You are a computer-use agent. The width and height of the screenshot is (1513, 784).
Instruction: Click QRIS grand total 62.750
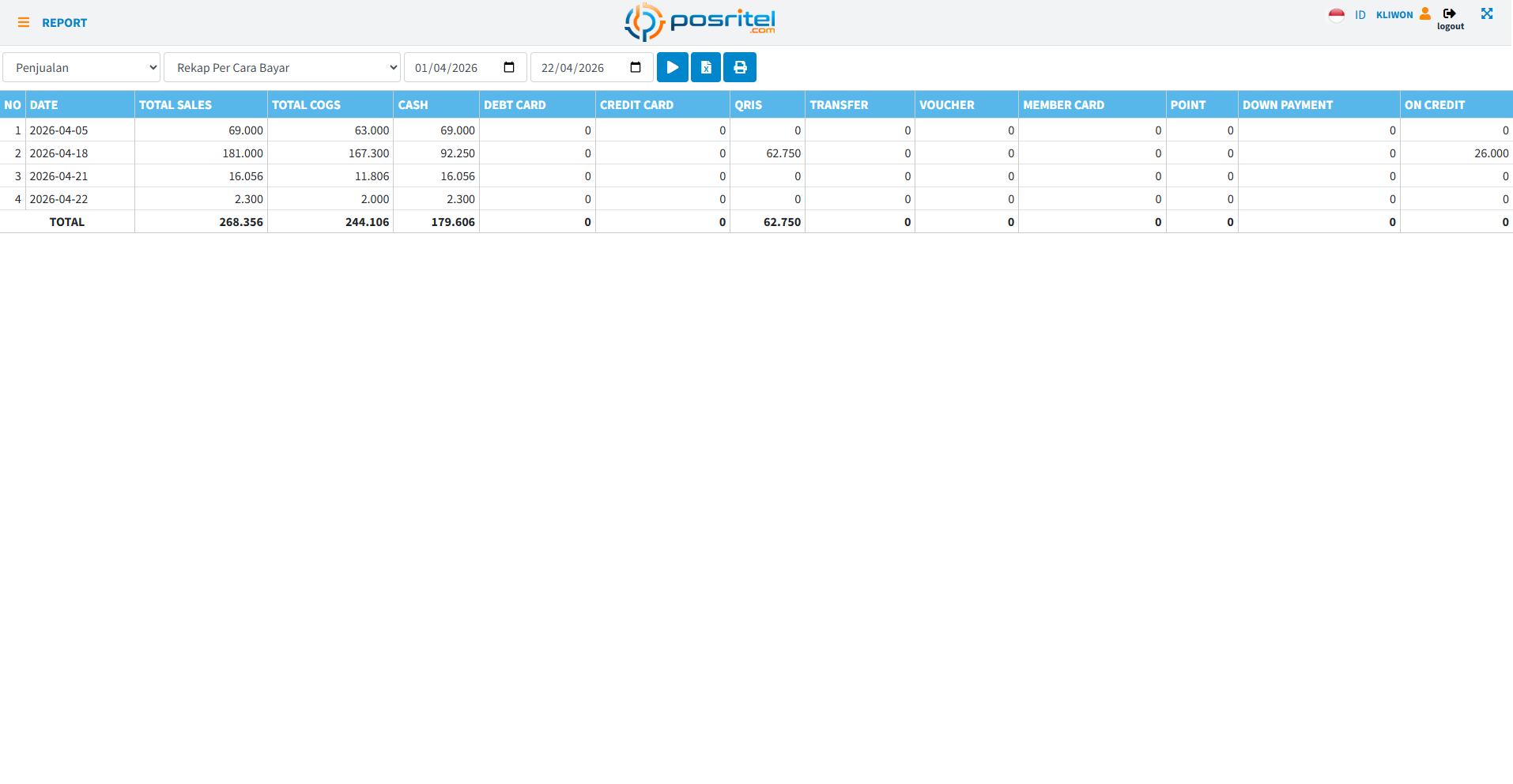pyautogui.click(x=783, y=222)
